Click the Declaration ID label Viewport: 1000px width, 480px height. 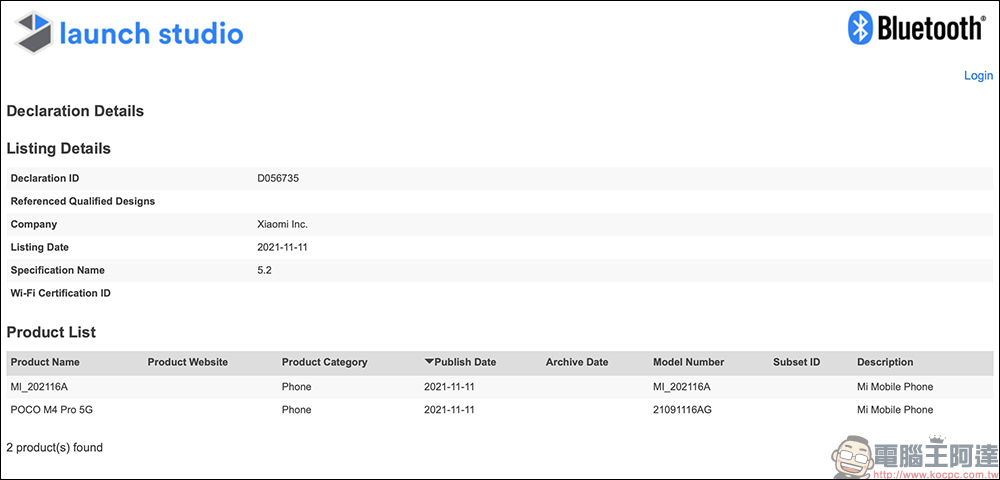tap(45, 178)
